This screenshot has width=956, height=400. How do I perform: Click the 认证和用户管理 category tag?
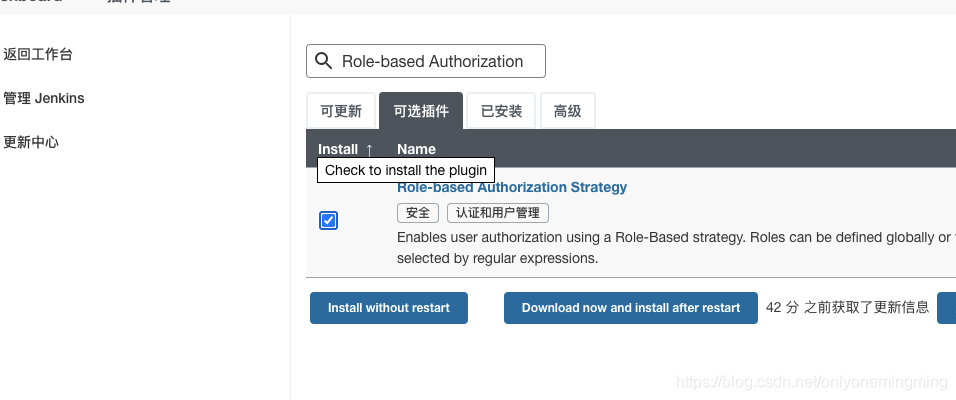tap(498, 213)
